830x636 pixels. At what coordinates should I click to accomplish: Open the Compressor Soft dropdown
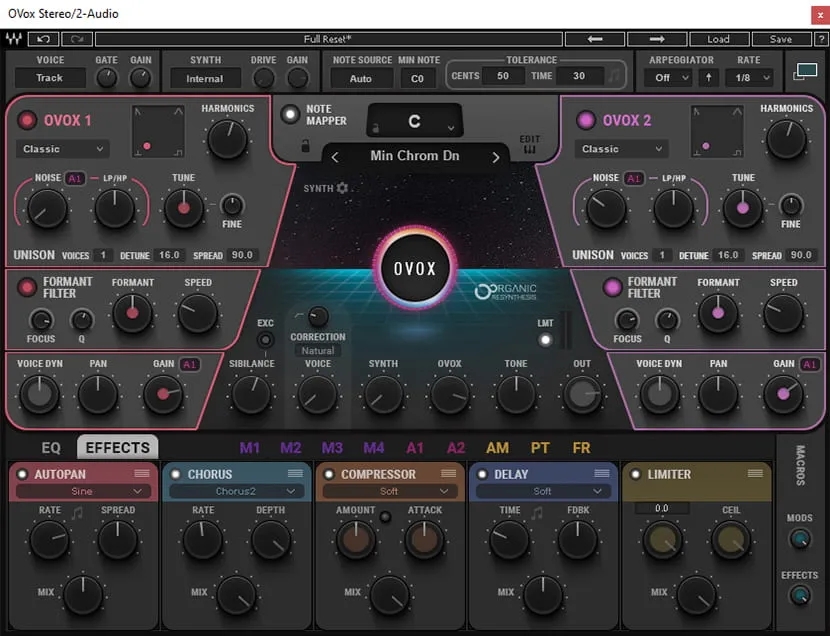389,492
